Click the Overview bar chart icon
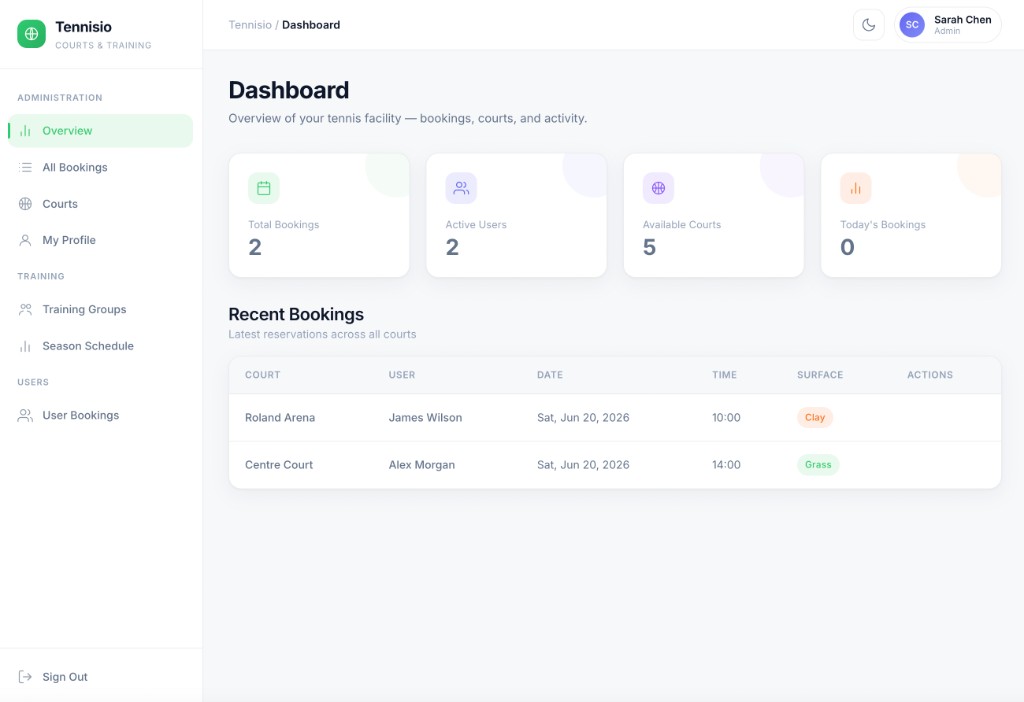This screenshot has width=1024, height=702. [x=25, y=131]
